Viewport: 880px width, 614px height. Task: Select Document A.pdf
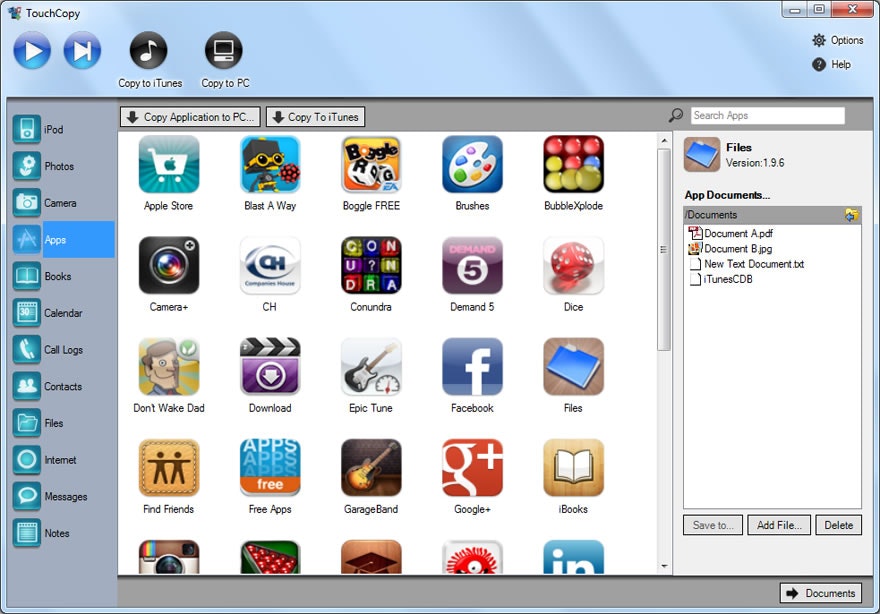(731, 233)
